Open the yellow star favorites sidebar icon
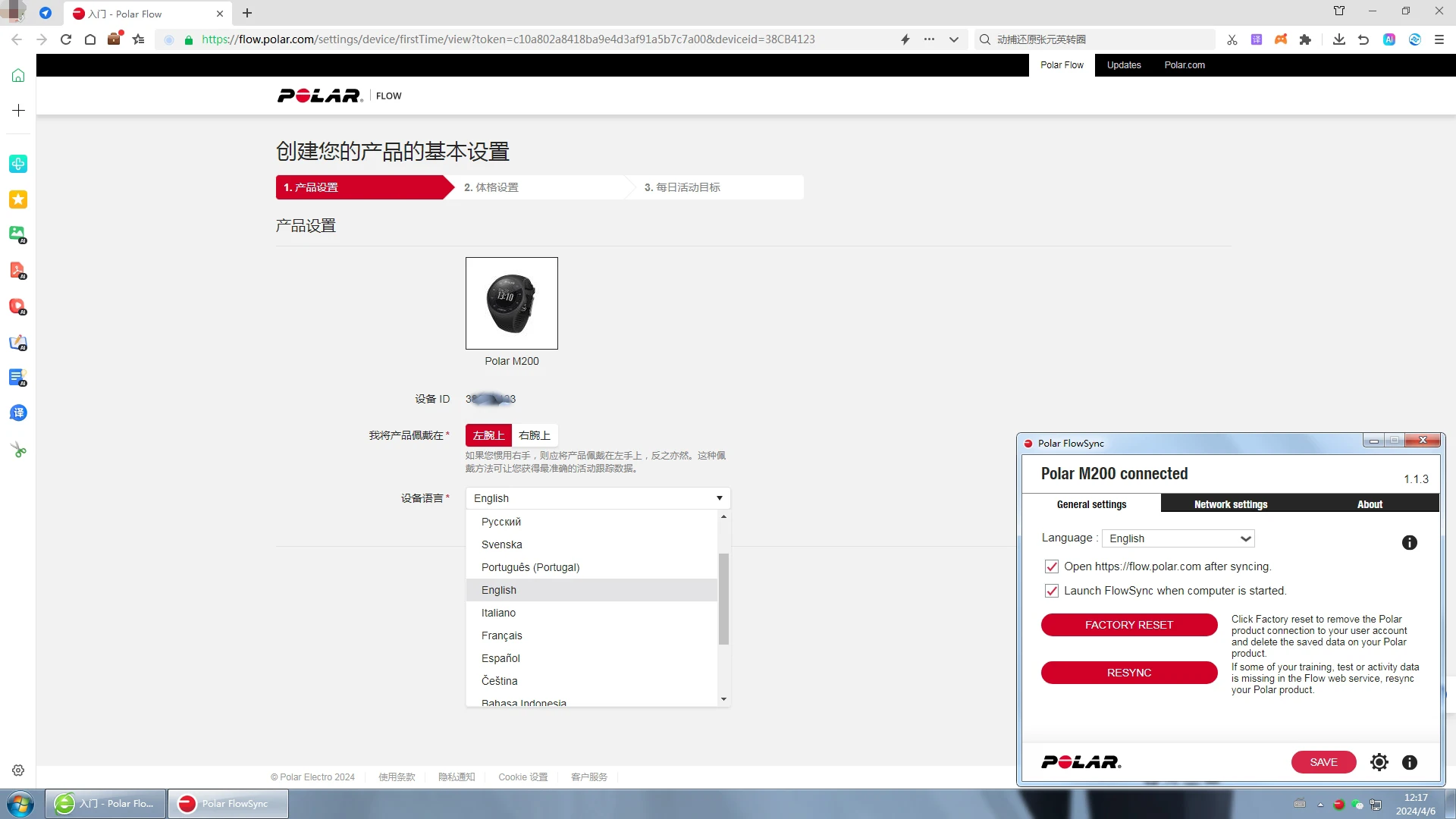Screen dimensions: 1456x819 click(18, 199)
